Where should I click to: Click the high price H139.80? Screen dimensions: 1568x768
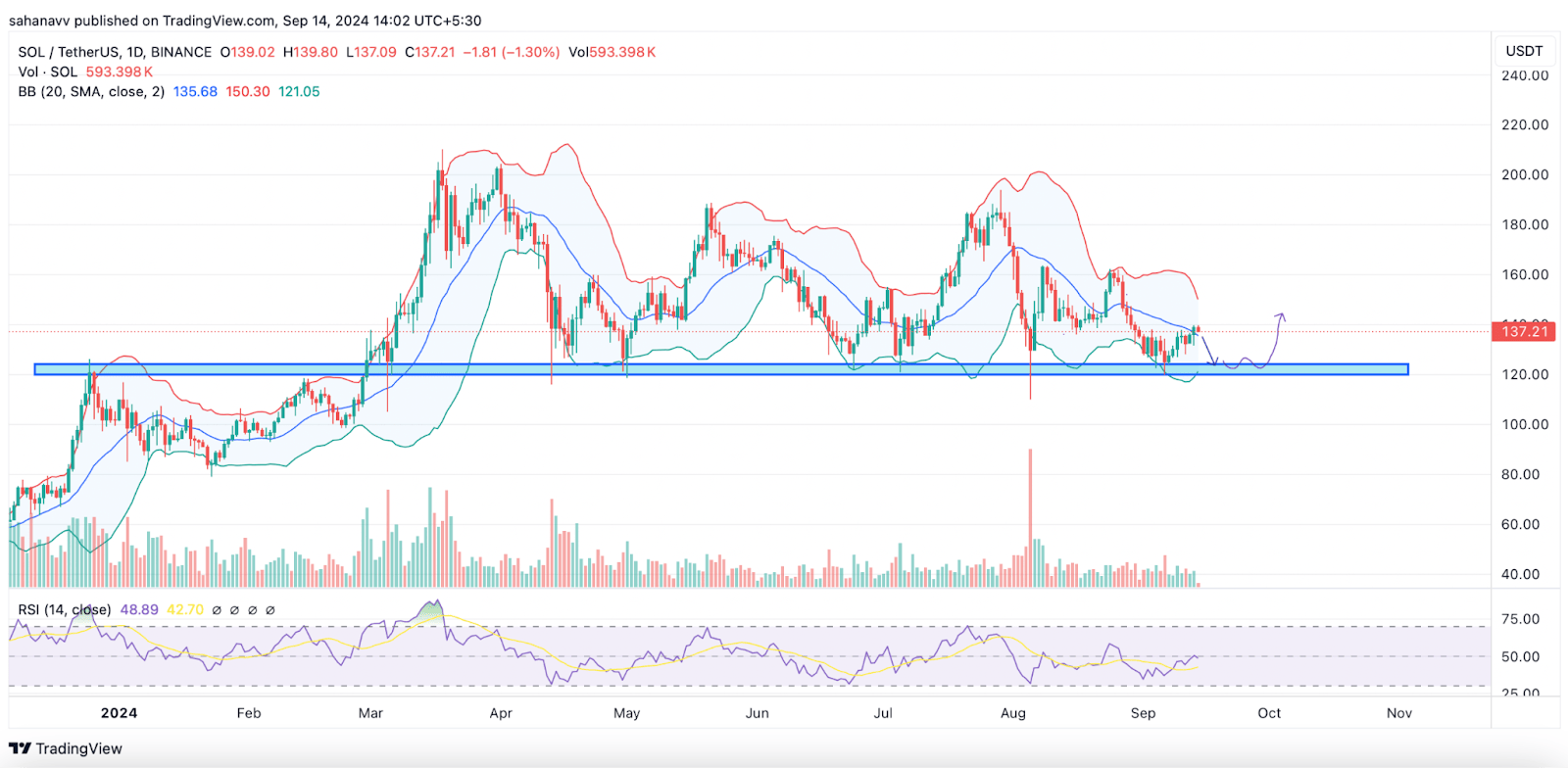coord(310,52)
